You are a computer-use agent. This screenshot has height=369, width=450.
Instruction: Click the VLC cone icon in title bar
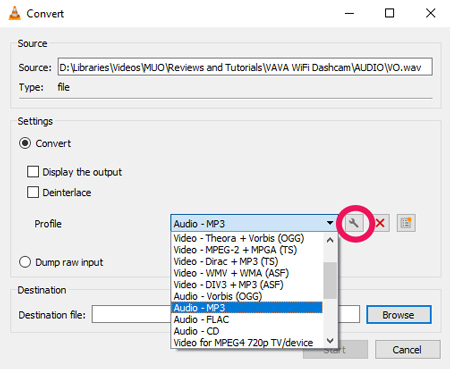pyautogui.click(x=14, y=13)
